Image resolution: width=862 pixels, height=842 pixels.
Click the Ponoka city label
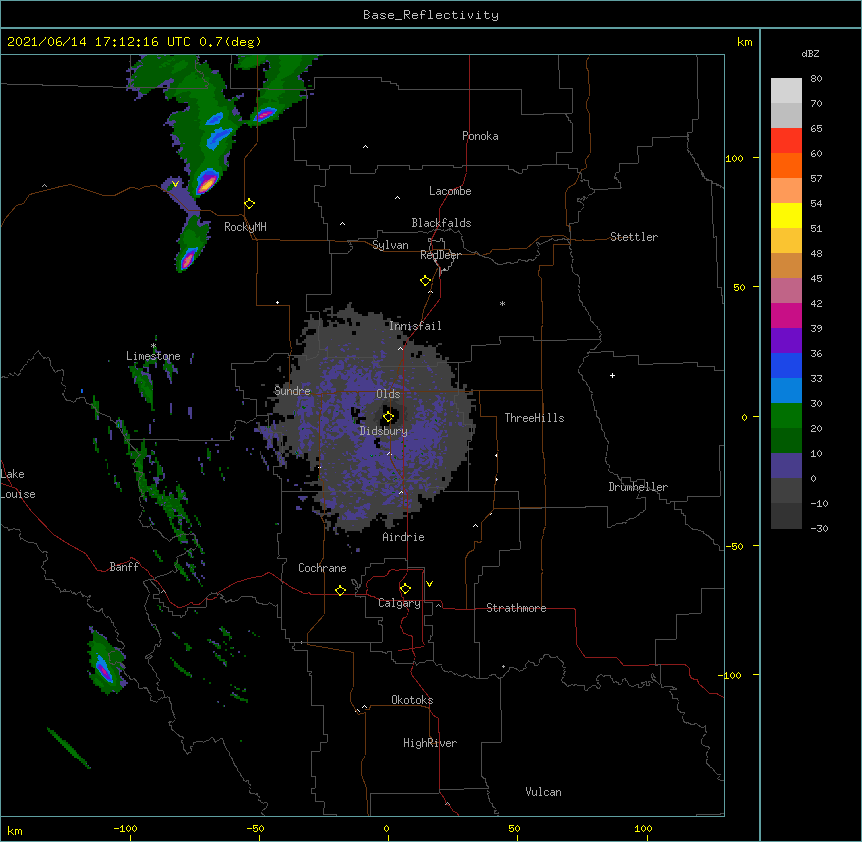pyautogui.click(x=480, y=136)
